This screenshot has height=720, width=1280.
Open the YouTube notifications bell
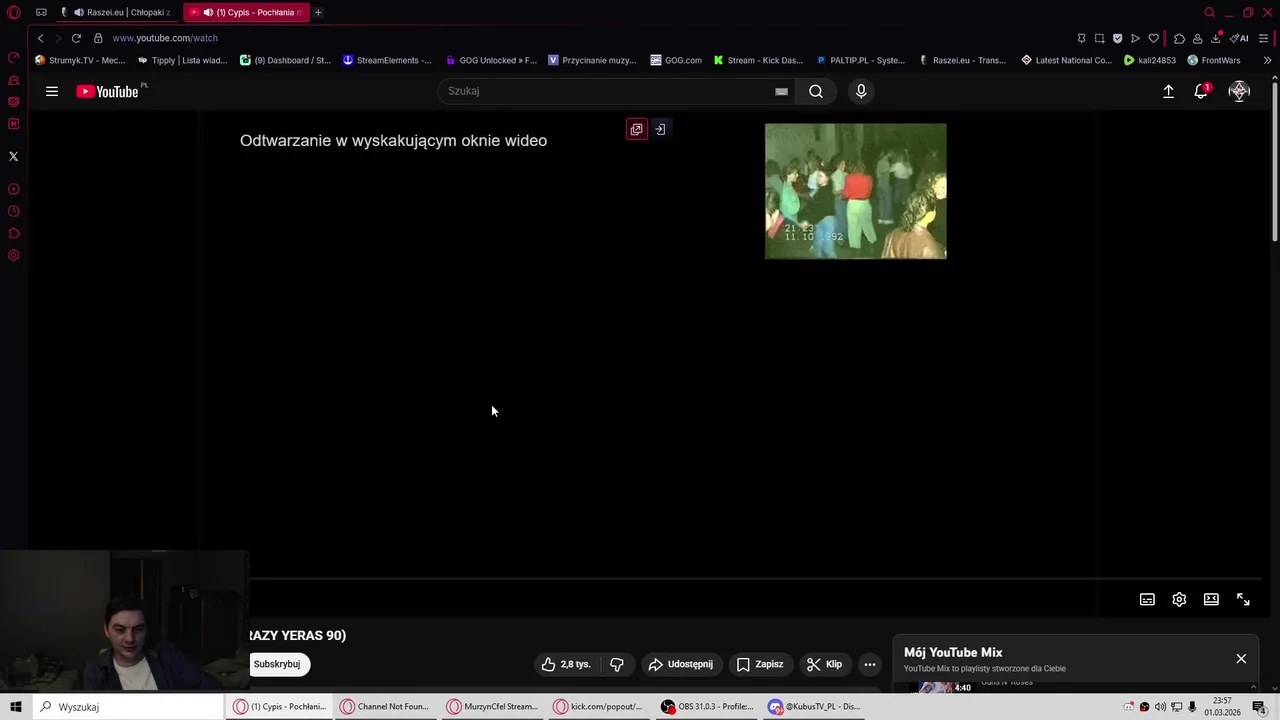coord(1201,91)
